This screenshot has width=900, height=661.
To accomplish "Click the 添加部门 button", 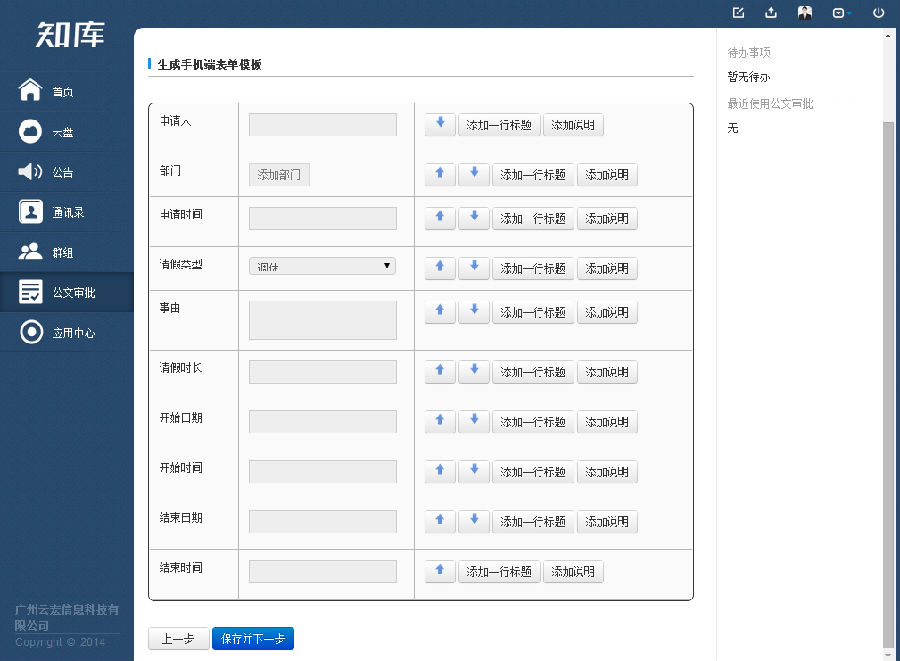I will click(279, 175).
